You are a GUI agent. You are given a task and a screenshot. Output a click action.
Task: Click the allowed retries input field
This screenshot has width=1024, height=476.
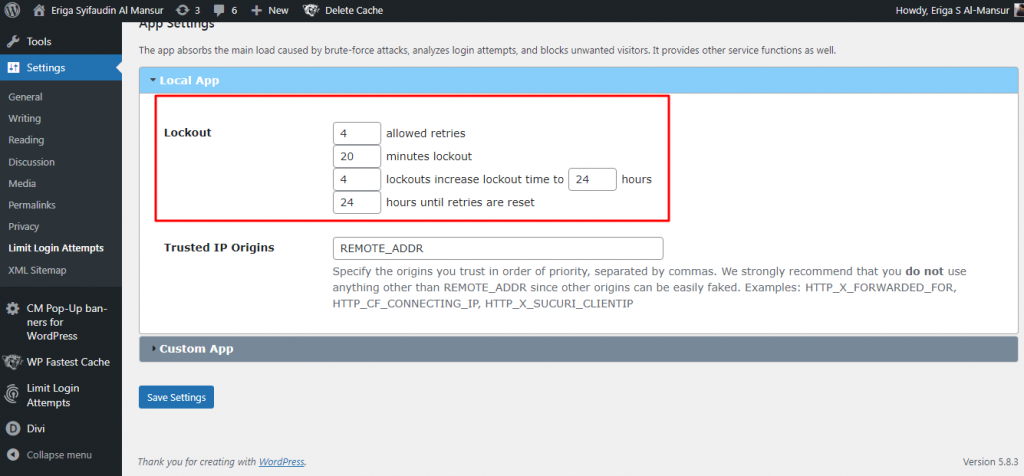(x=356, y=132)
